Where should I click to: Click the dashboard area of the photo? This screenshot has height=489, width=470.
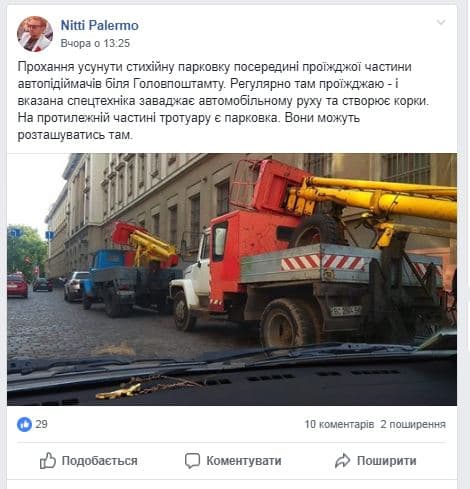tap(232, 378)
